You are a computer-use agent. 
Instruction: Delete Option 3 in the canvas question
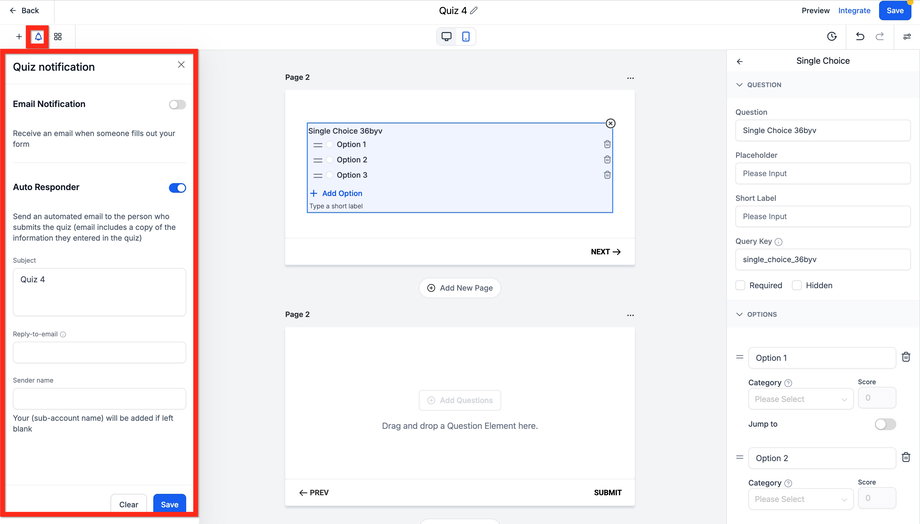click(x=607, y=175)
